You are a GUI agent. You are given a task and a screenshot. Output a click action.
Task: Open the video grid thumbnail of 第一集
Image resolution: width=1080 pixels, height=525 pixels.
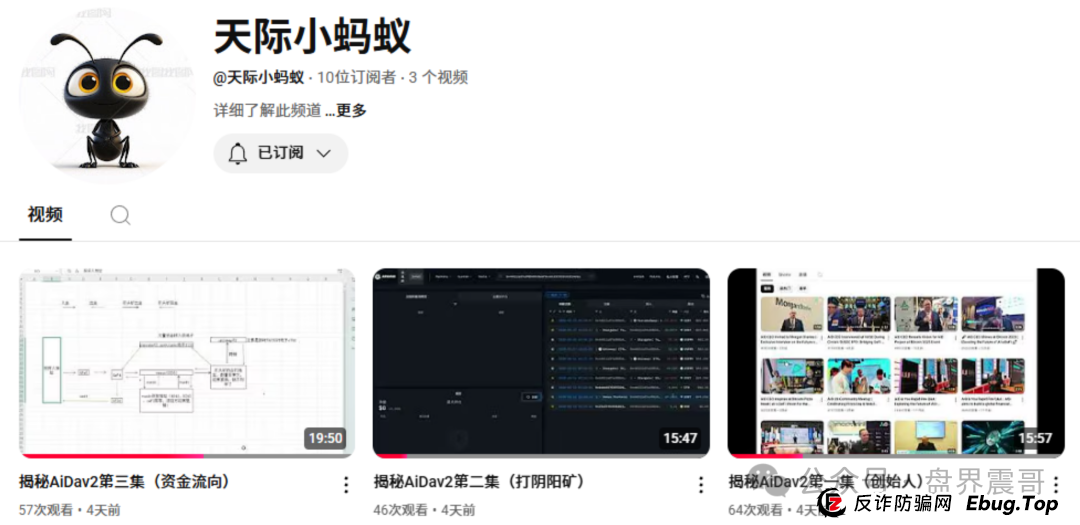[895, 362]
